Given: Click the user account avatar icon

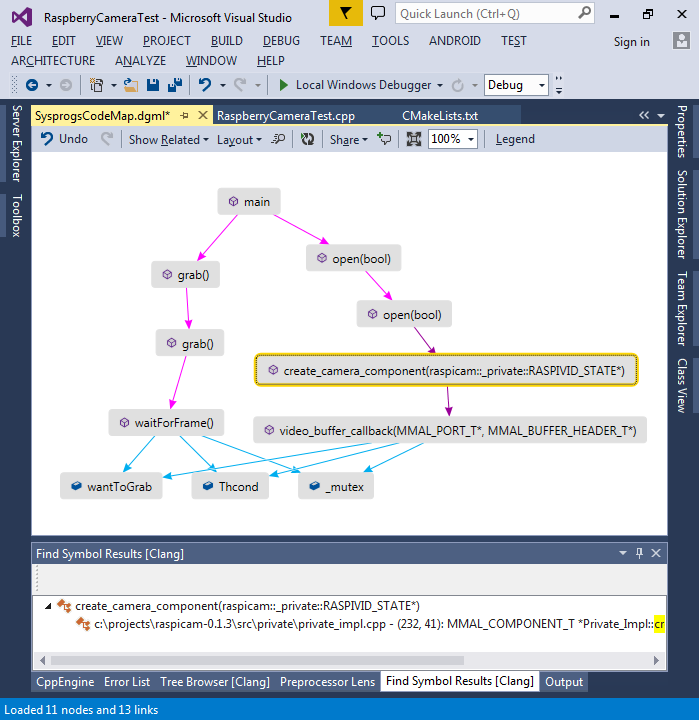Looking at the screenshot, I should [682, 41].
